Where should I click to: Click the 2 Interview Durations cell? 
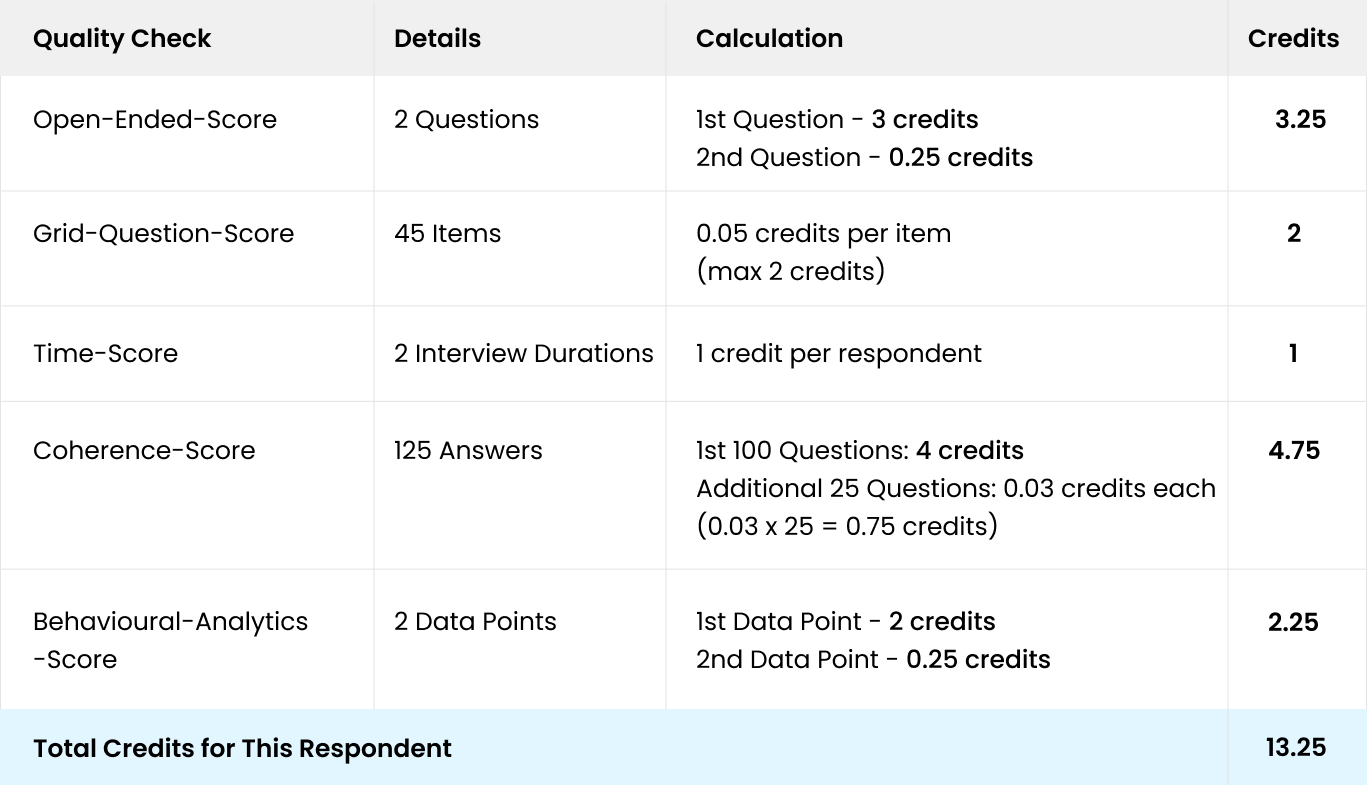click(x=523, y=353)
